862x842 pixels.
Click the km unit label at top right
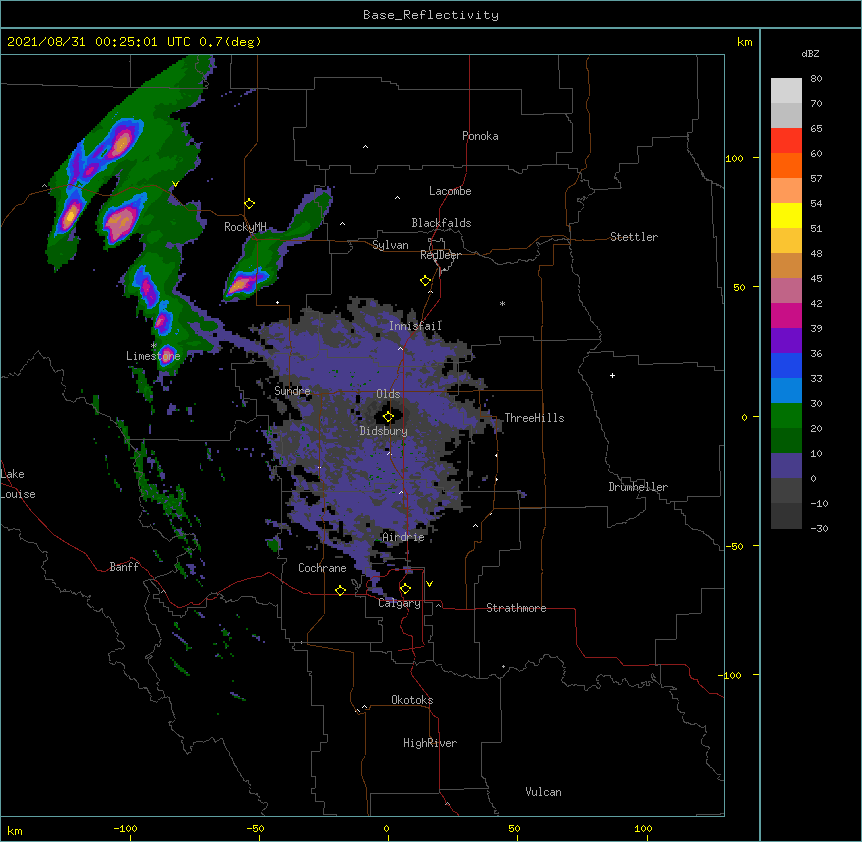pos(744,42)
